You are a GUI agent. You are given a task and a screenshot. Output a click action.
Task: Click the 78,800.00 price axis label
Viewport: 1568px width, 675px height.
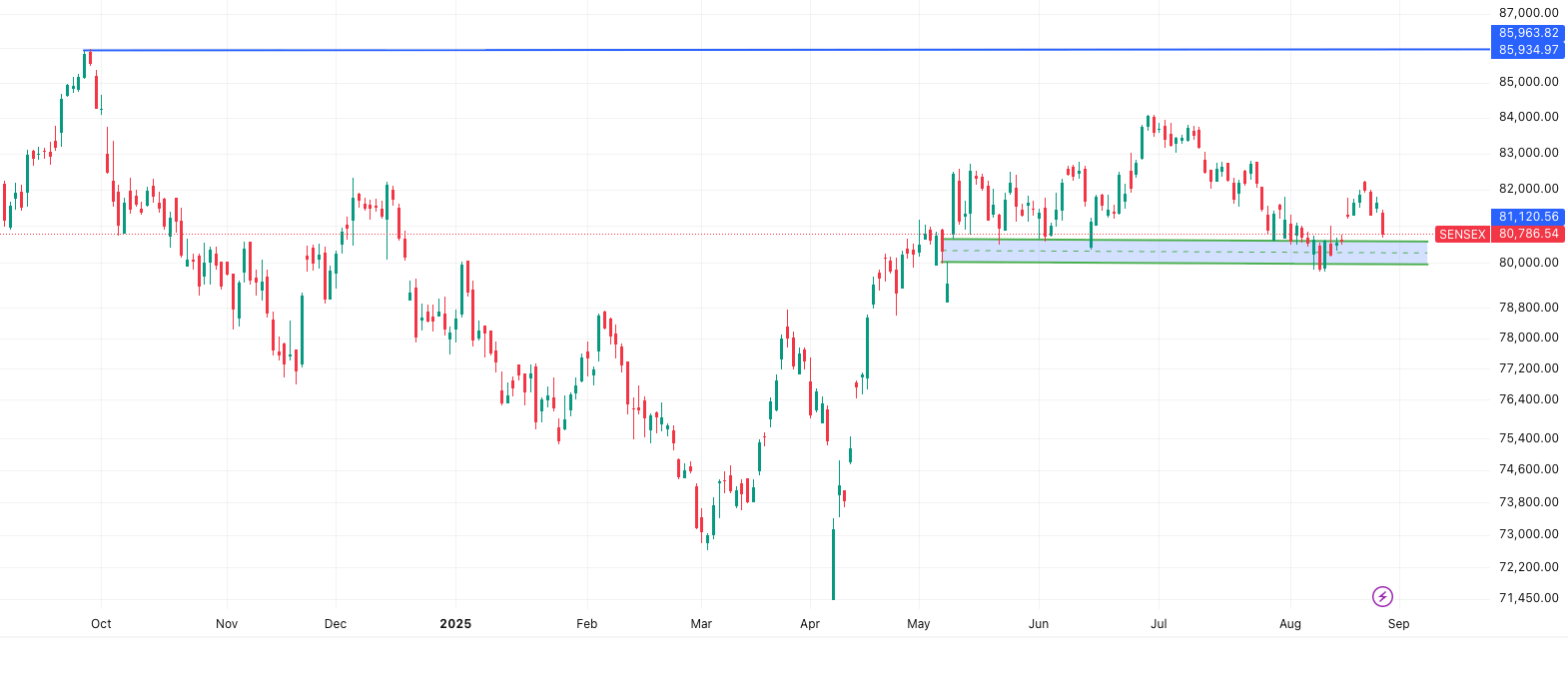click(x=1528, y=308)
